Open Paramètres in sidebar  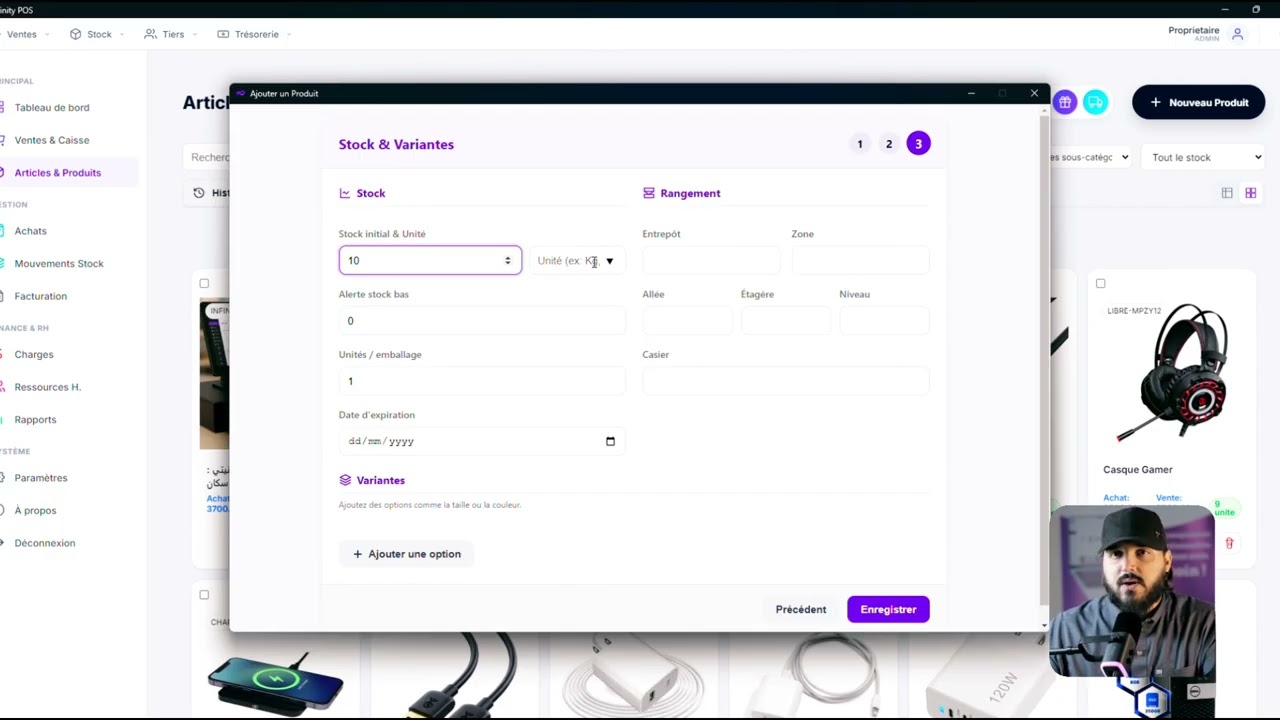click(41, 477)
